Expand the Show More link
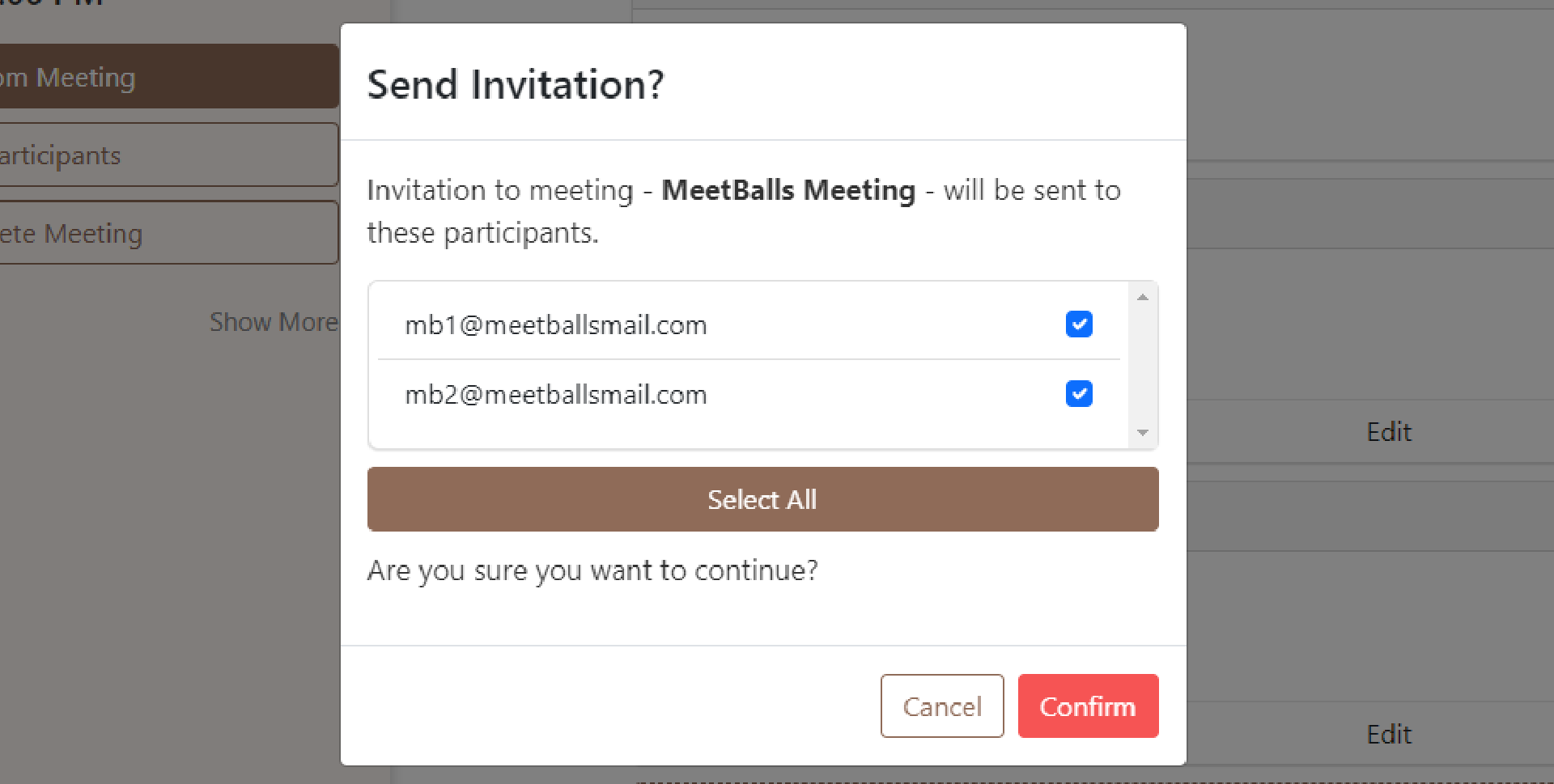 (x=274, y=322)
